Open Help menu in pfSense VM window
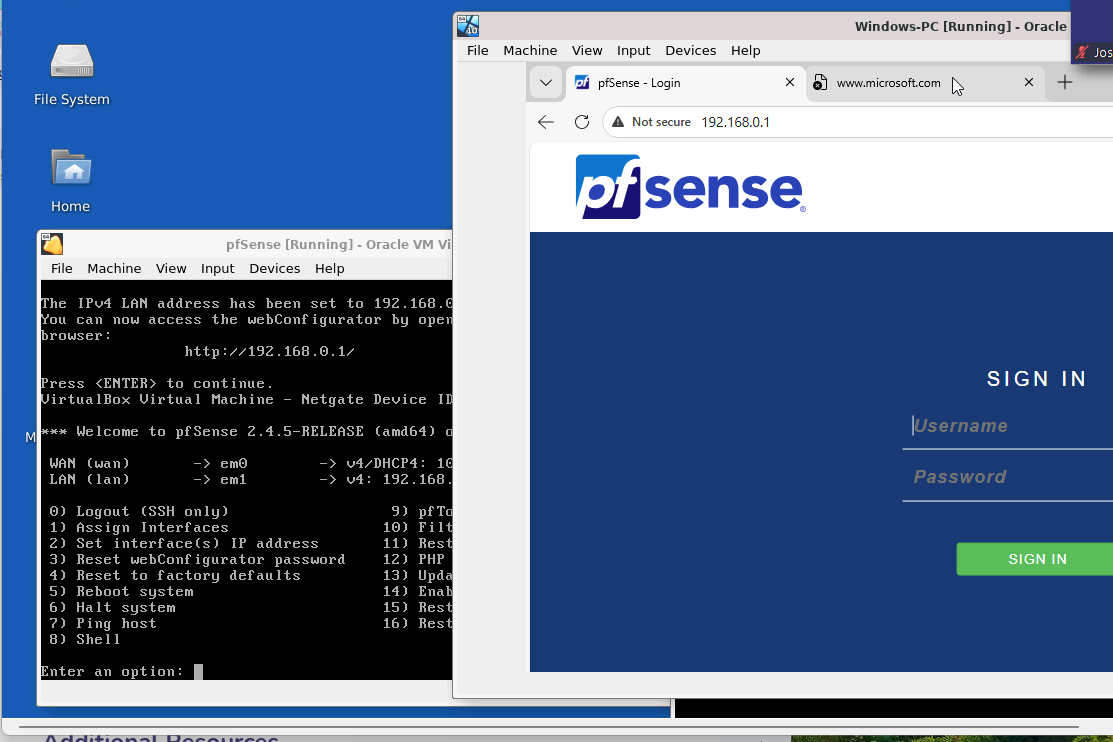The width and height of the screenshot is (1113, 742). (x=329, y=268)
